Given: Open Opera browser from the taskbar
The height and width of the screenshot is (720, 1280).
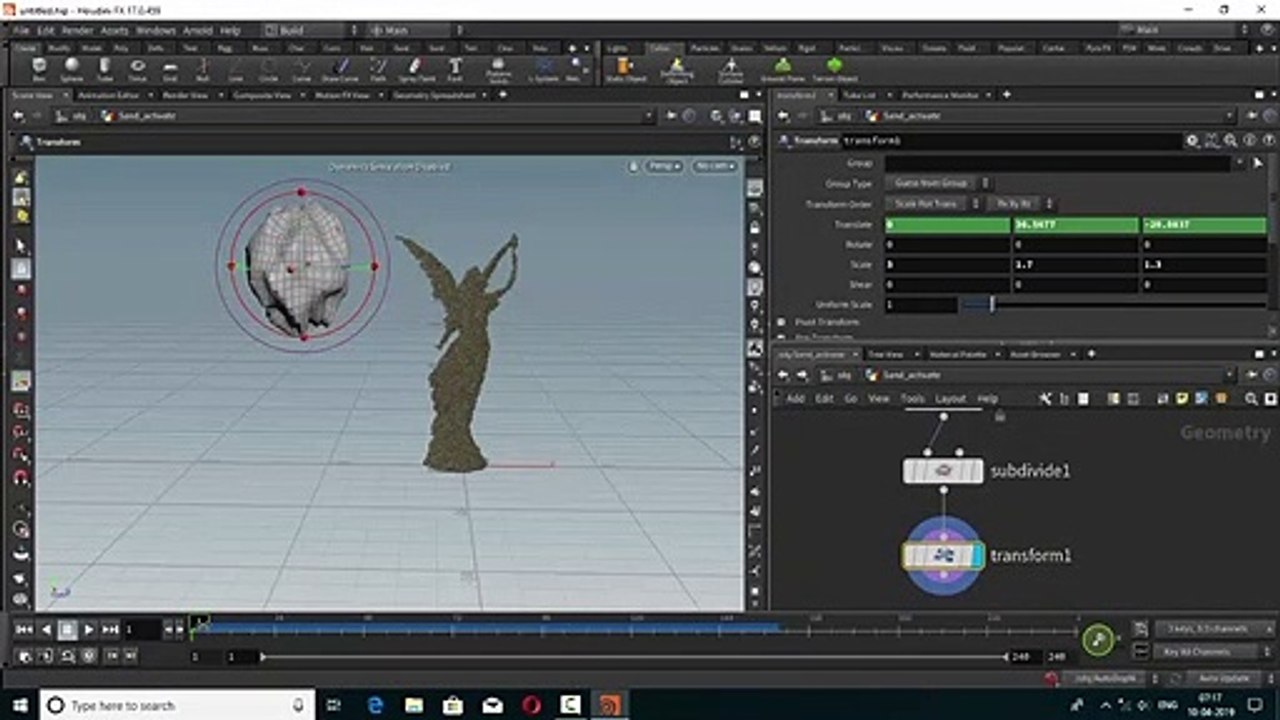Looking at the screenshot, I should [x=531, y=705].
